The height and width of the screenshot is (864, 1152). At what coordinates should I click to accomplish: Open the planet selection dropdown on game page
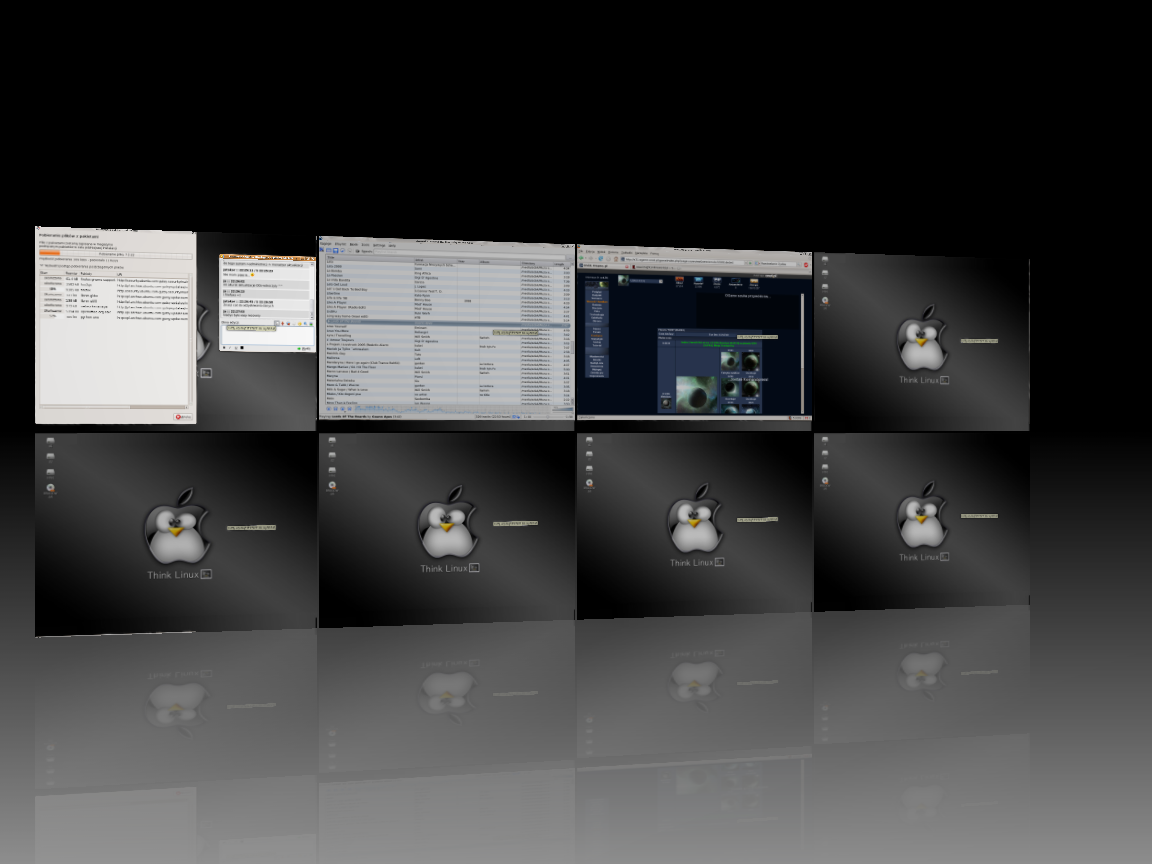pyautogui.click(x=647, y=281)
